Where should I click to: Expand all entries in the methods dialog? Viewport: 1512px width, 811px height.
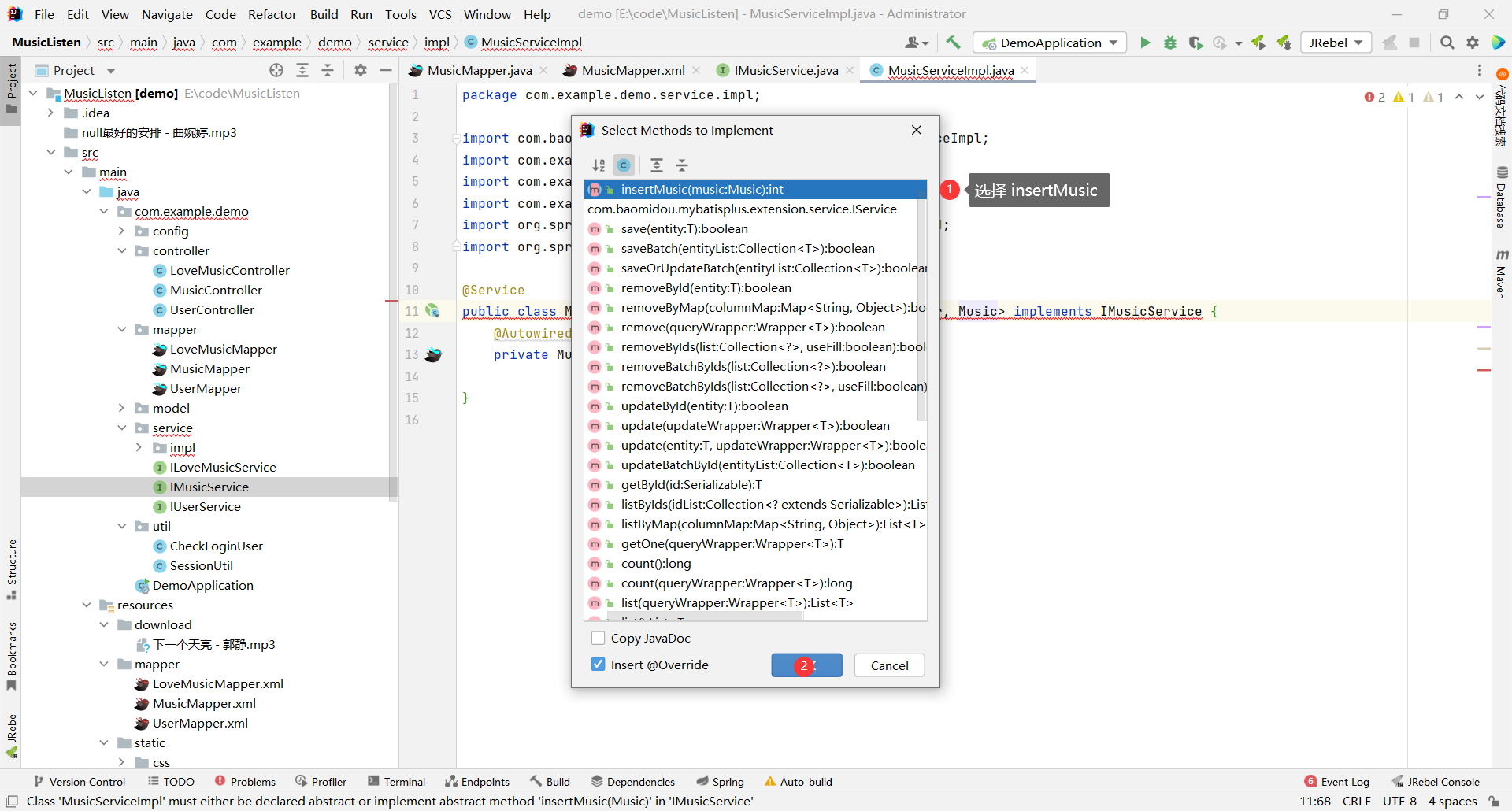[657, 165]
